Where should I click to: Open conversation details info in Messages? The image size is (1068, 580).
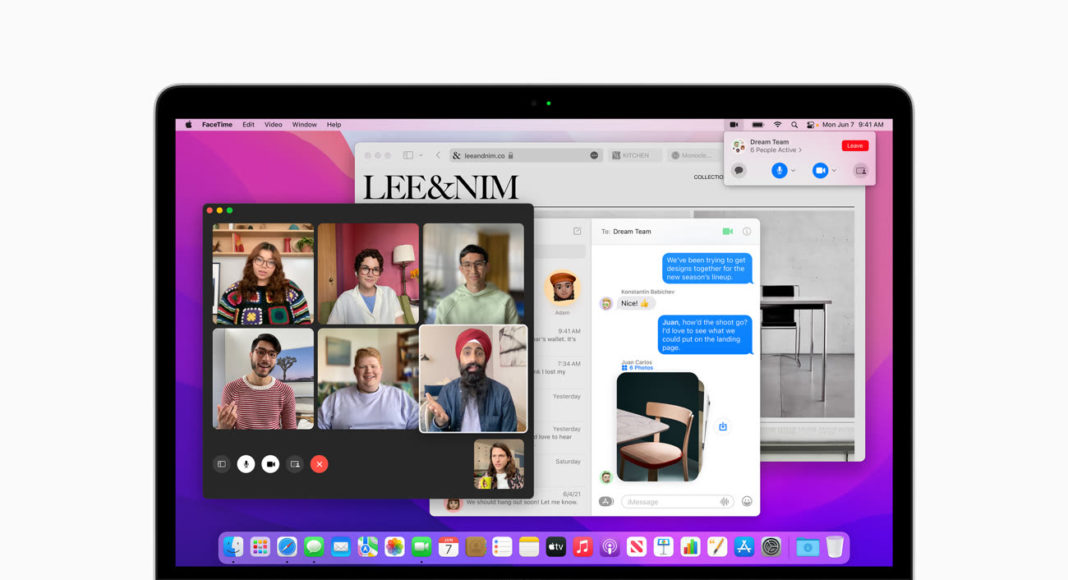point(747,231)
